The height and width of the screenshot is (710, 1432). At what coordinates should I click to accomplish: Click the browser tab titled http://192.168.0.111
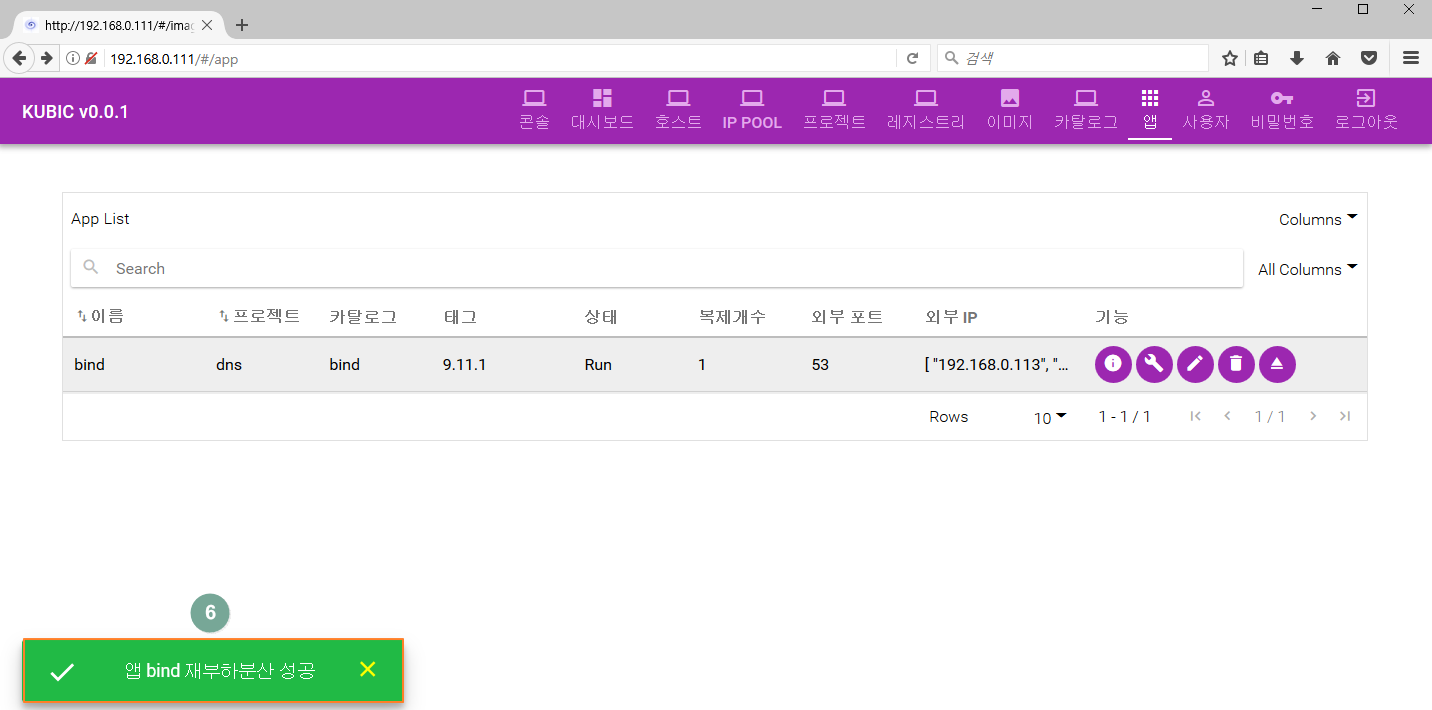click(x=118, y=25)
